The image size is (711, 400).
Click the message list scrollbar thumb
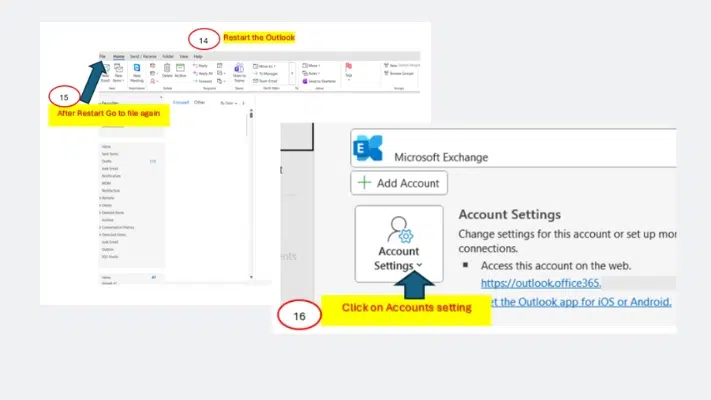coord(251,114)
